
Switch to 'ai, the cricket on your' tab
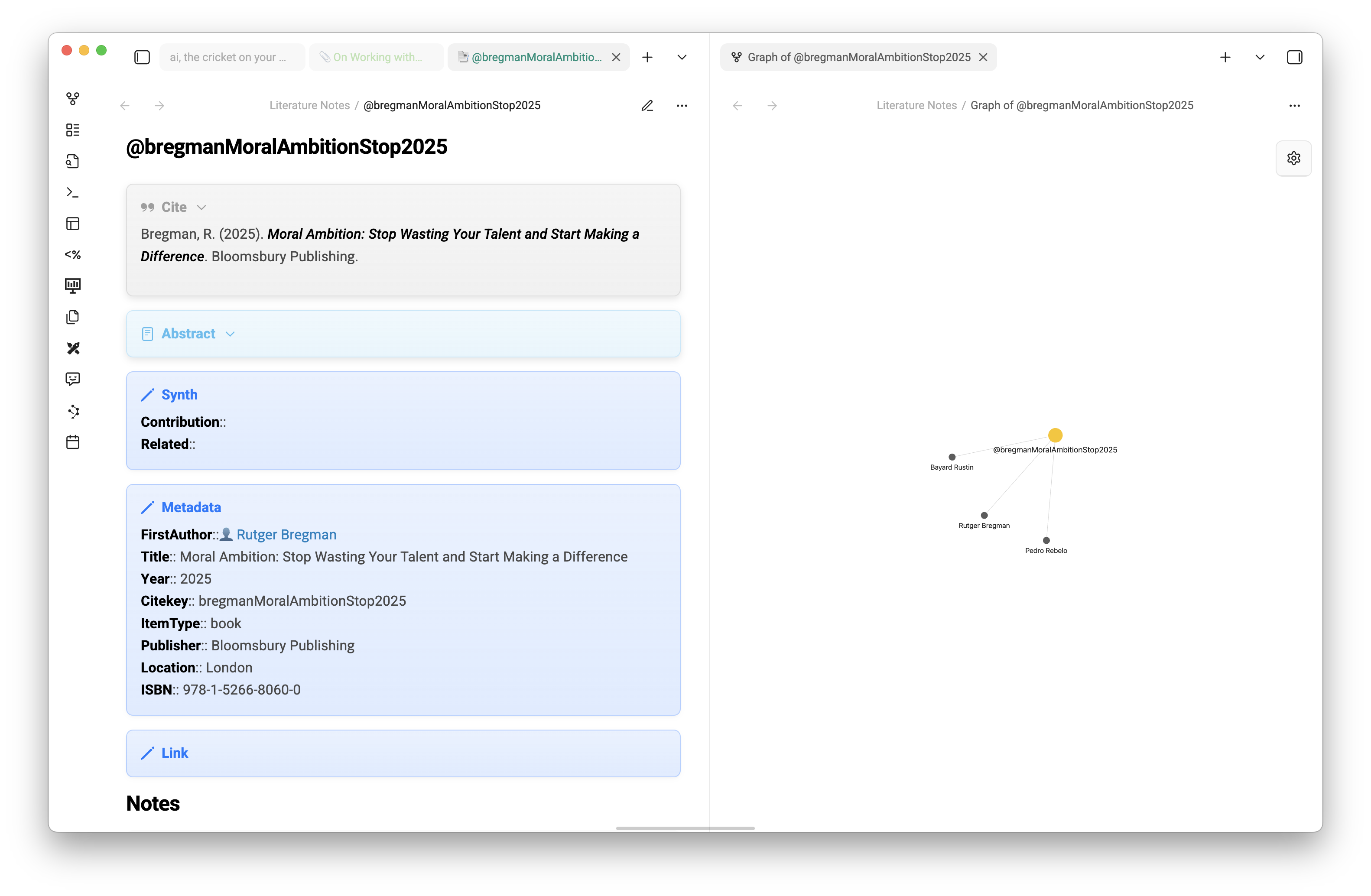227,57
